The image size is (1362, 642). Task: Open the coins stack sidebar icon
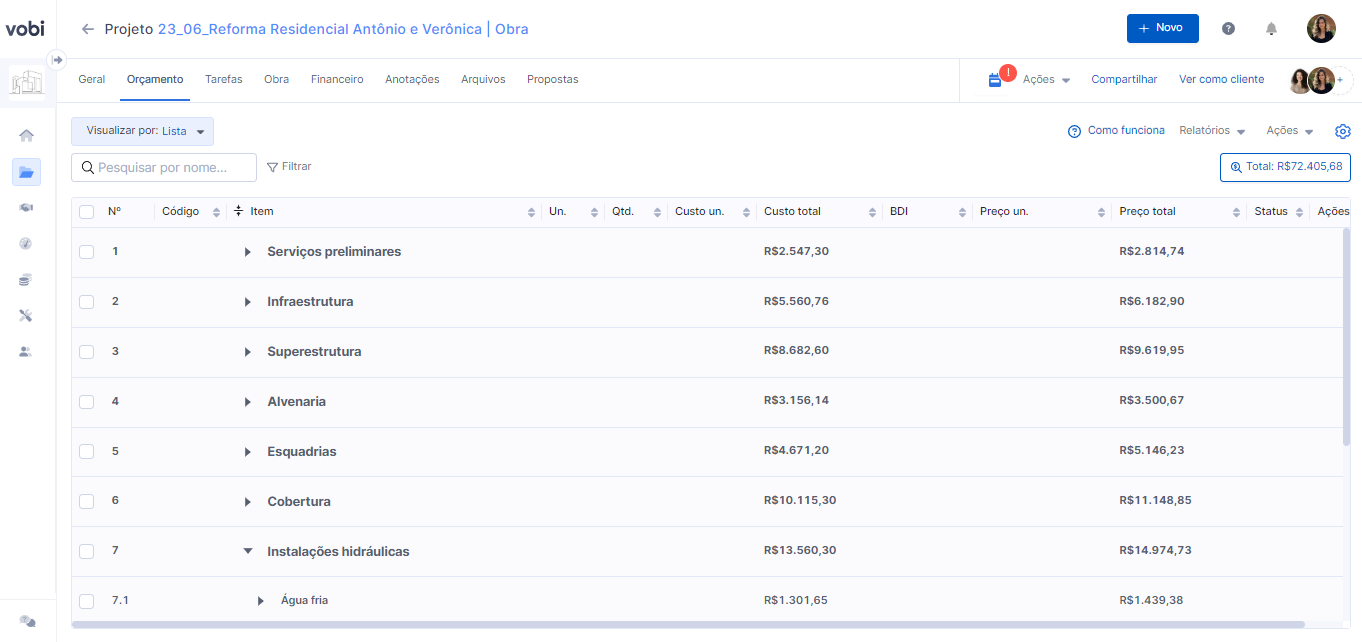[26, 280]
